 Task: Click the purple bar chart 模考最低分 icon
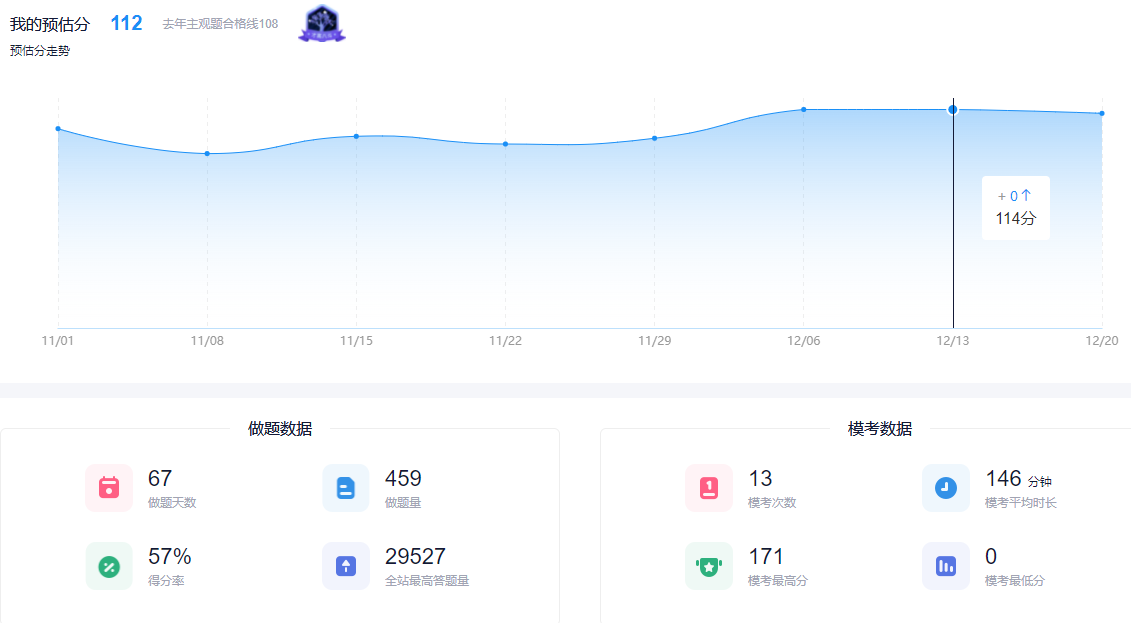946,566
